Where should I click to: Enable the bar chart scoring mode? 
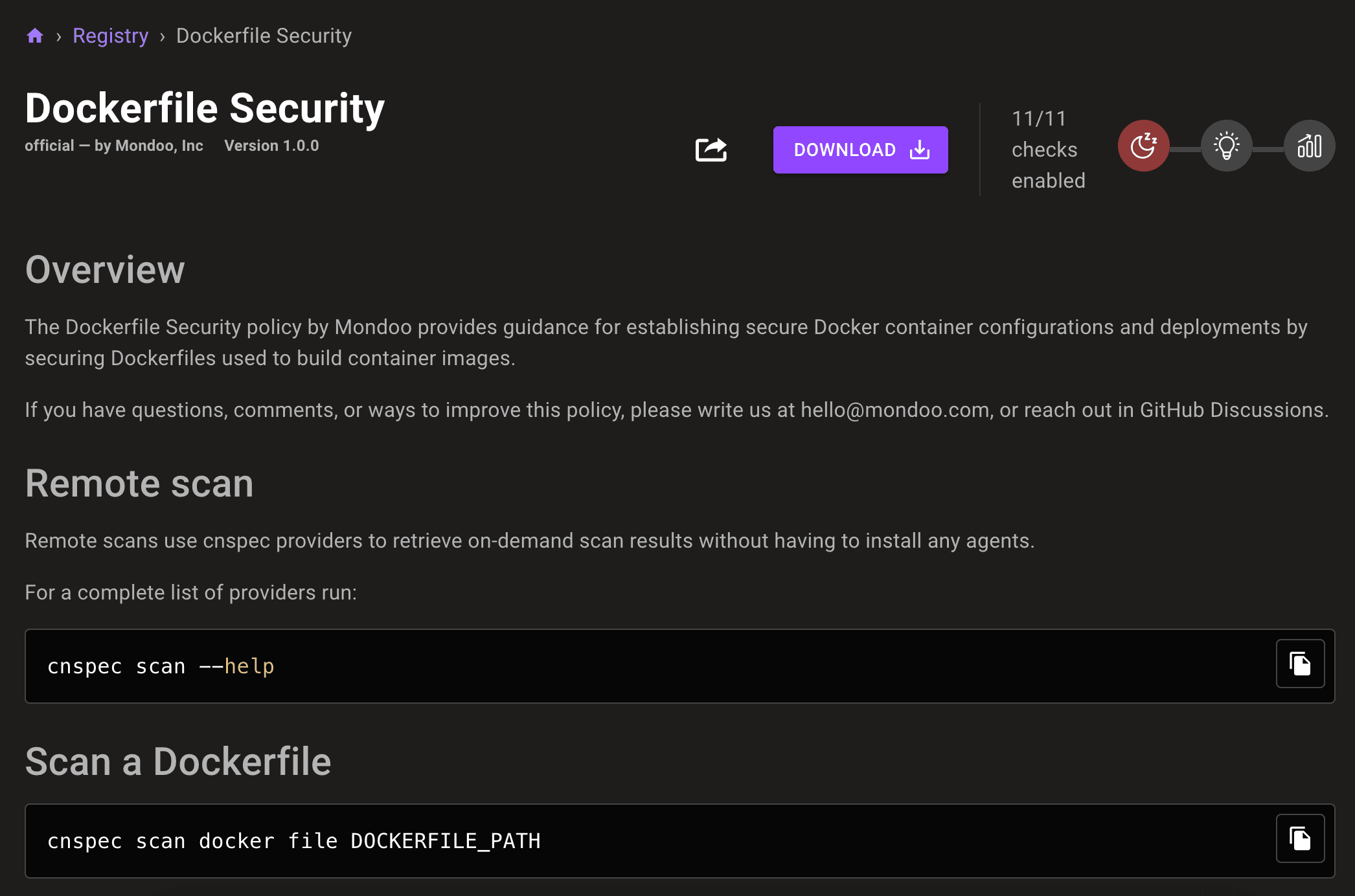1309,146
